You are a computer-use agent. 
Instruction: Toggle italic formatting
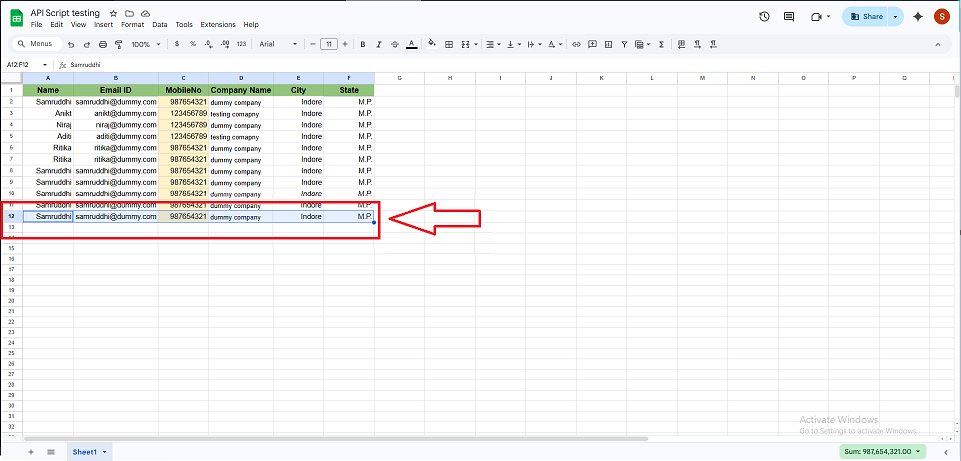click(379, 44)
